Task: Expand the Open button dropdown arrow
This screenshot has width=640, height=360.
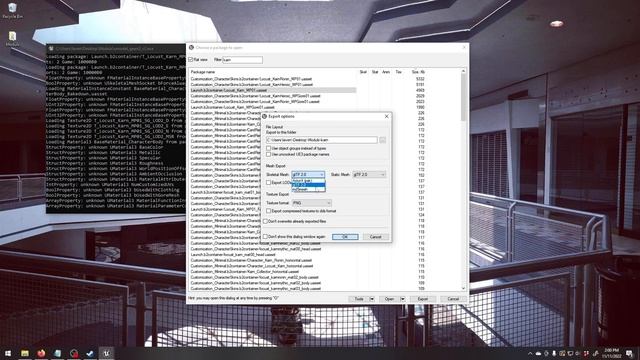Action: 402,299
